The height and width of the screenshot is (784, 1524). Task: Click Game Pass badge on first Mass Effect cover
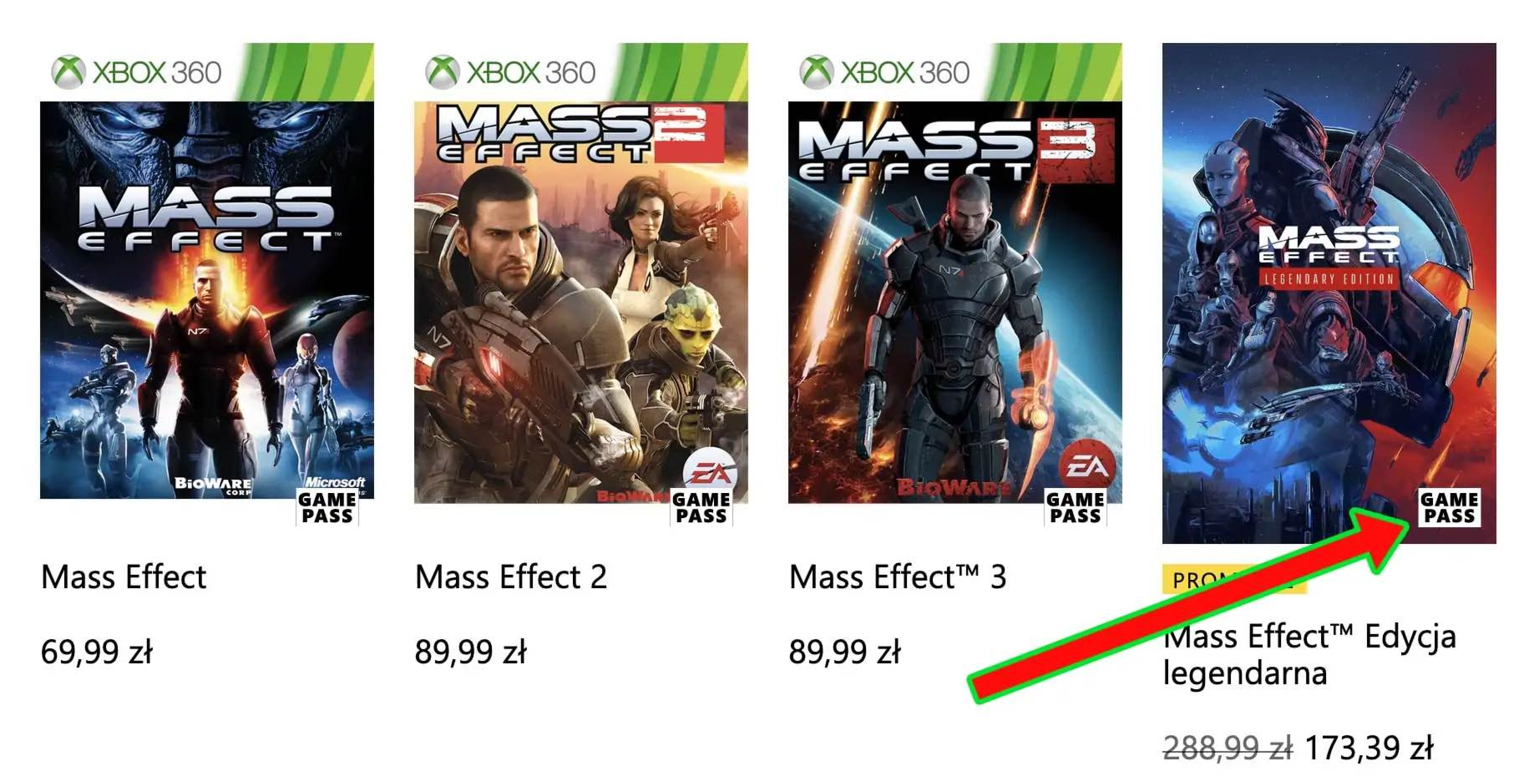coord(327,508)
